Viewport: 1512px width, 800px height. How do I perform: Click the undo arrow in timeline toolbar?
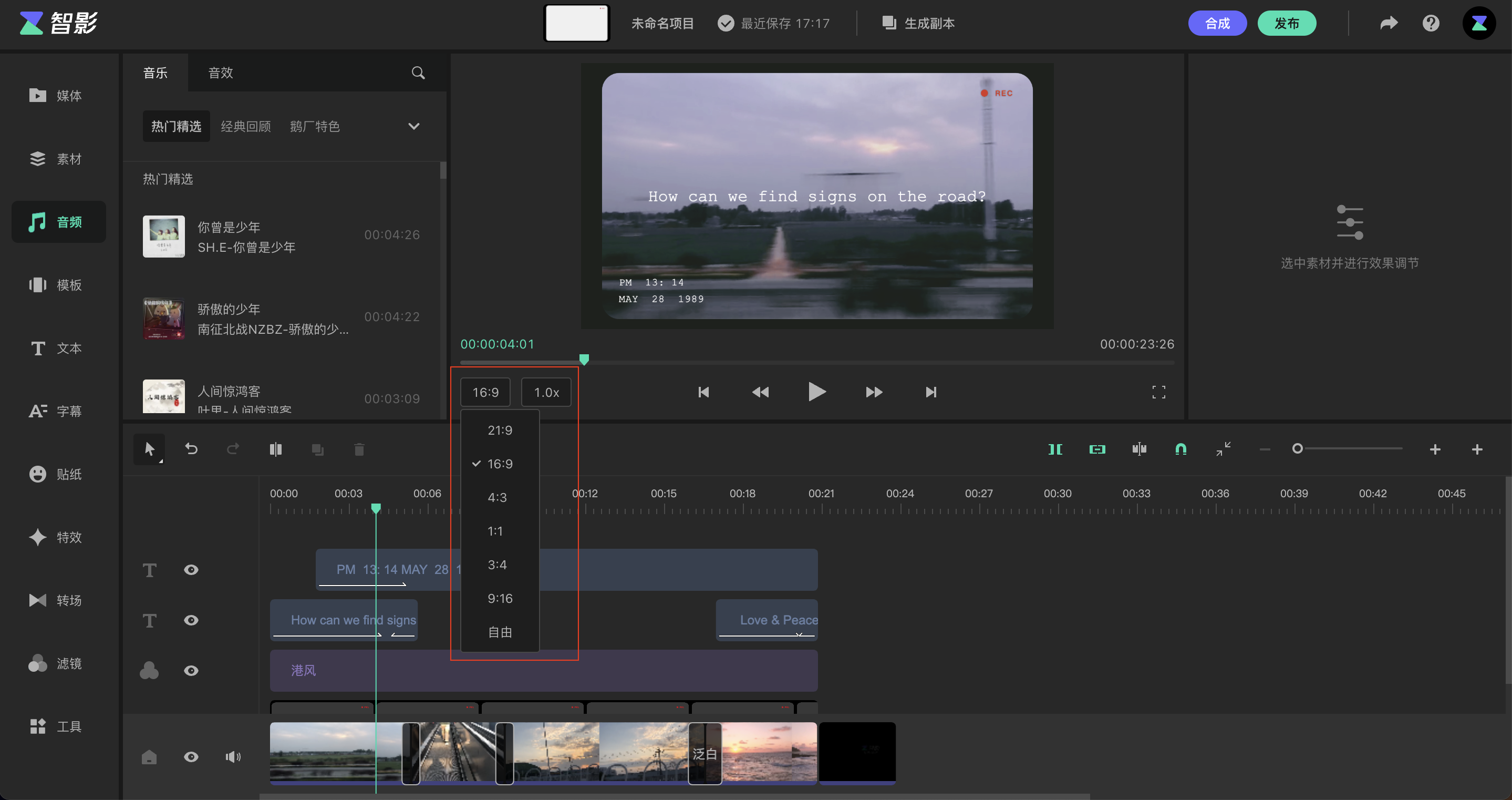point(191,449)
